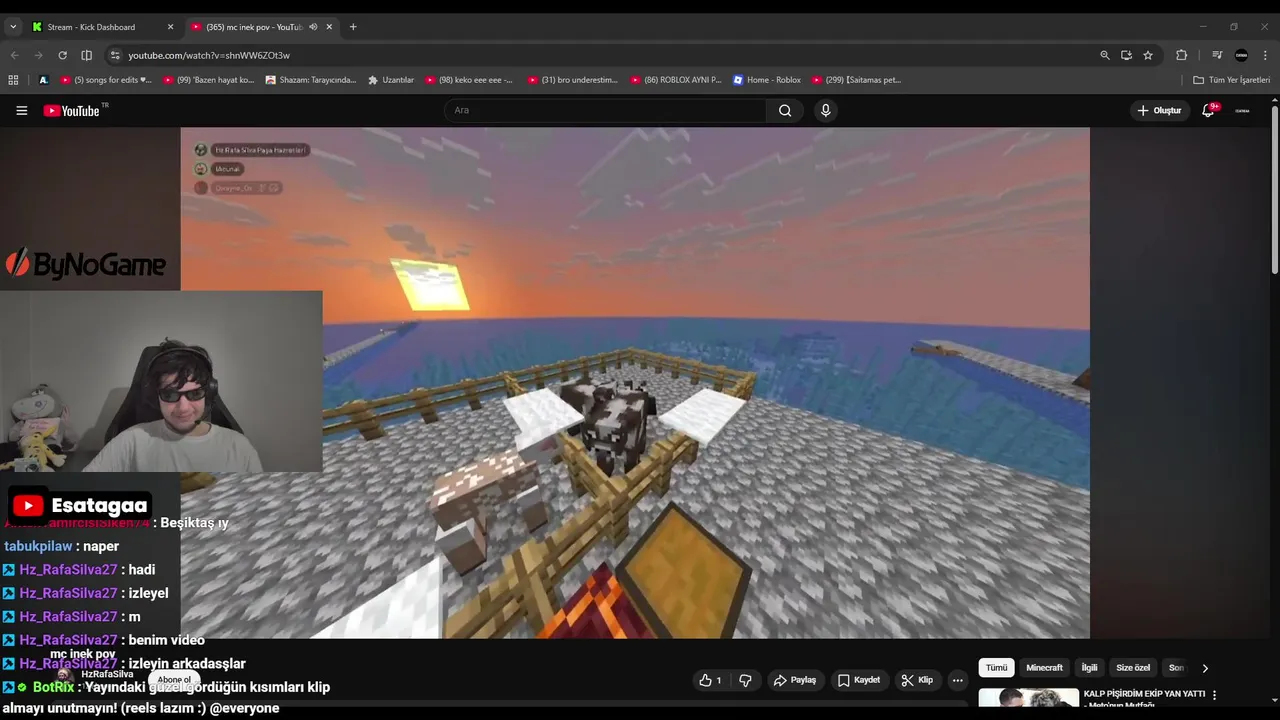Click the install/cast icon in address bar
This screenshot has height=720, width=1280.
click(1126, 55)
